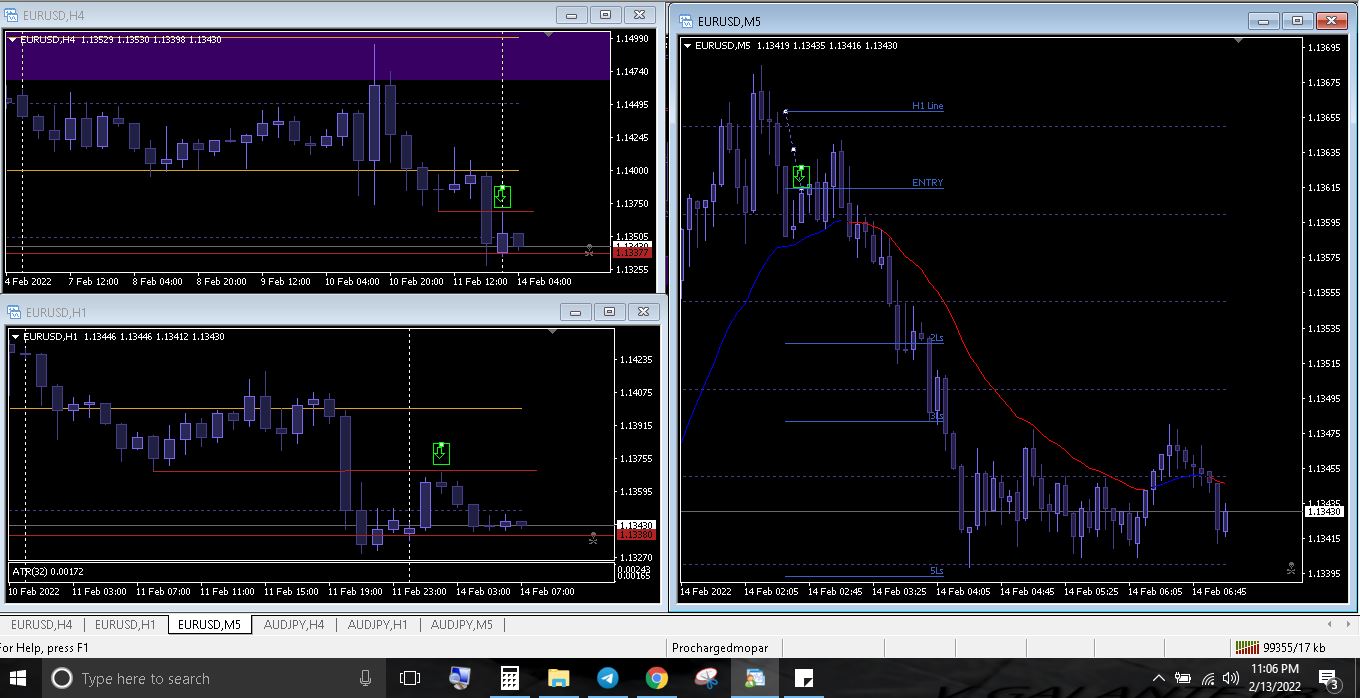Open Telegram from the taskbar
1360x698 pixels.
click(x=607, y=678)
